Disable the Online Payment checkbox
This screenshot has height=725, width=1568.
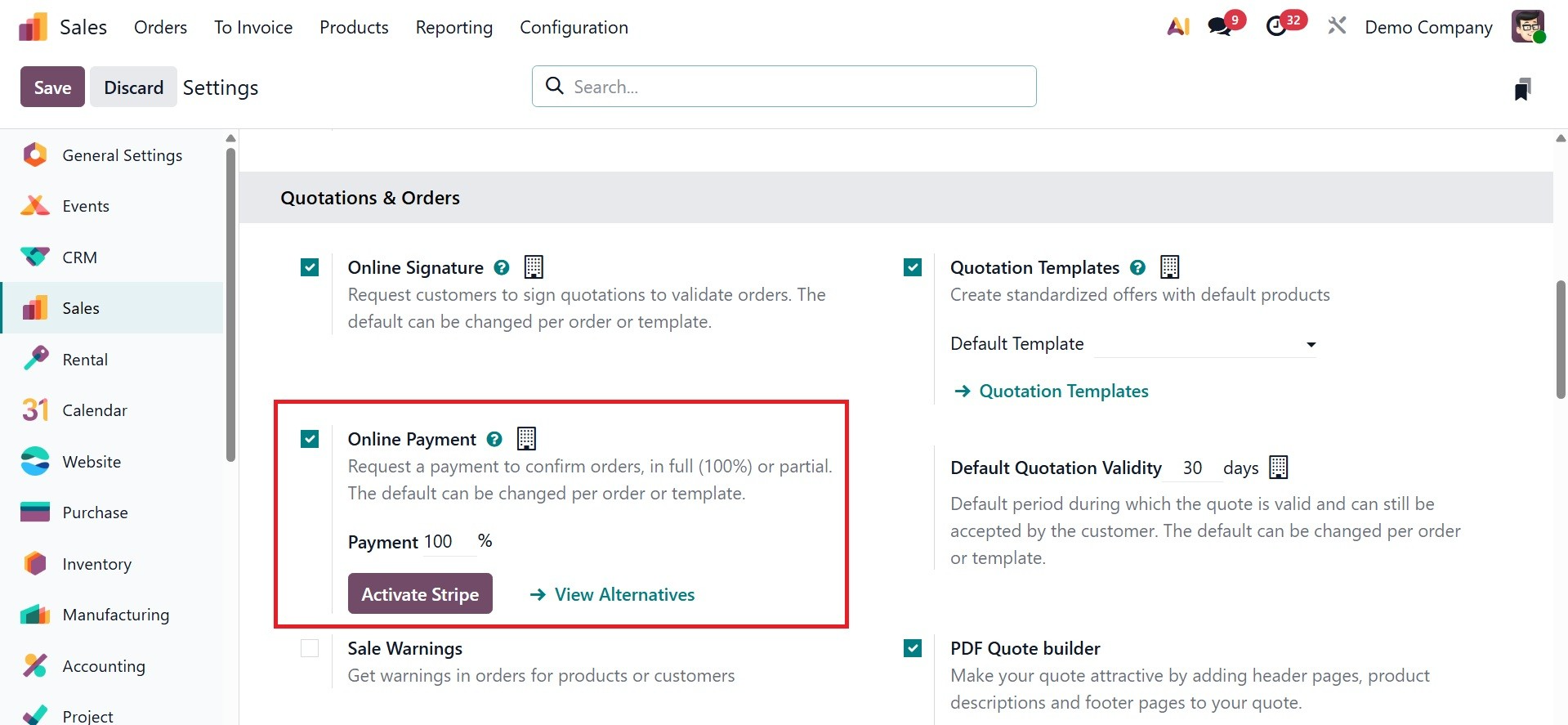pos(310,439)
